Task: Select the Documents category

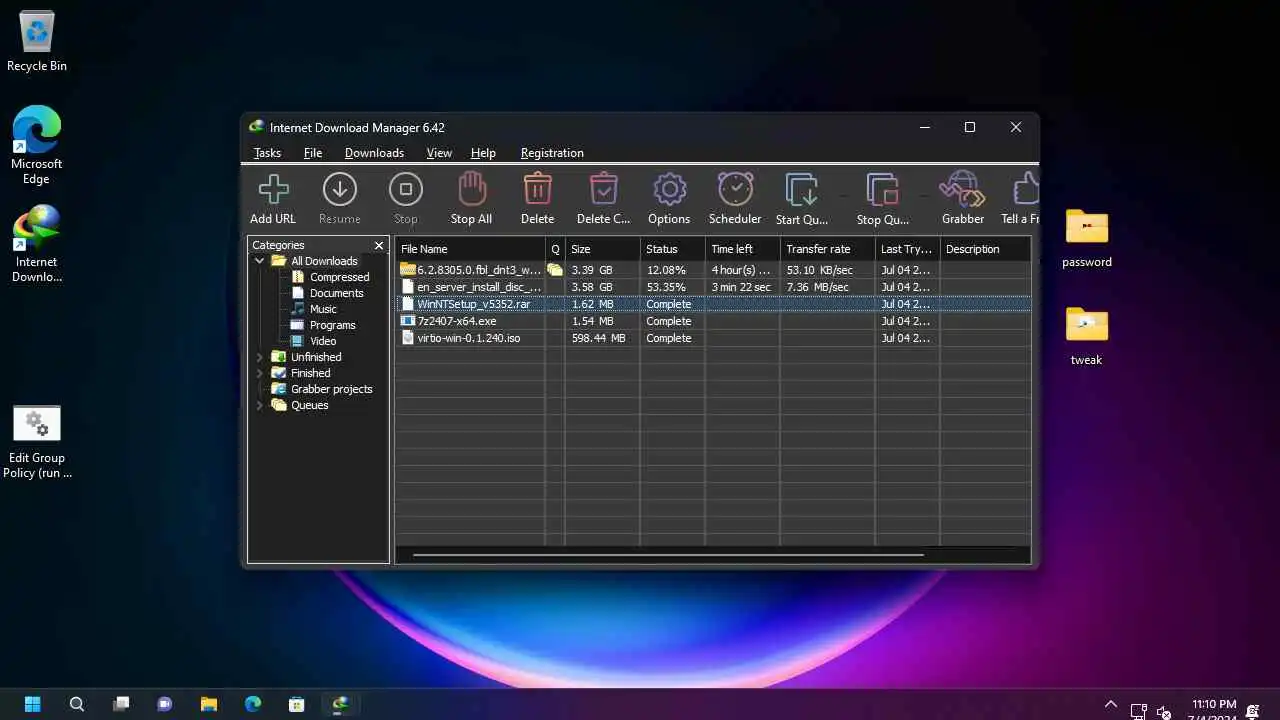Action: coord(336,293)
